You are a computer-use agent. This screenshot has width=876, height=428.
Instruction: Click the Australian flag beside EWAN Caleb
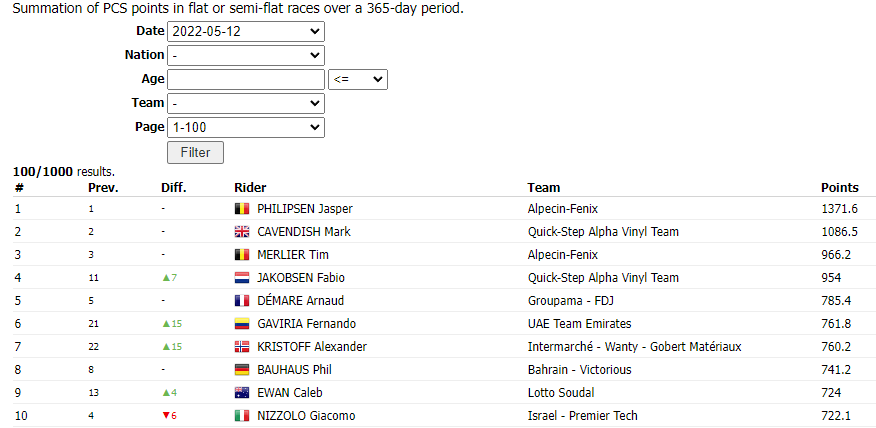click(241, 393)
